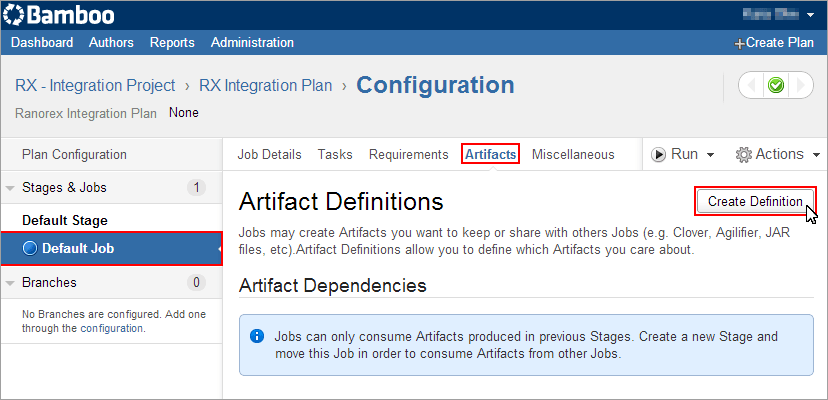Image resolution: width=828 pixels, height=400 pixels.
Task: Click green successful build status icon
Action: pyautogui.click(x=776, y=85)
